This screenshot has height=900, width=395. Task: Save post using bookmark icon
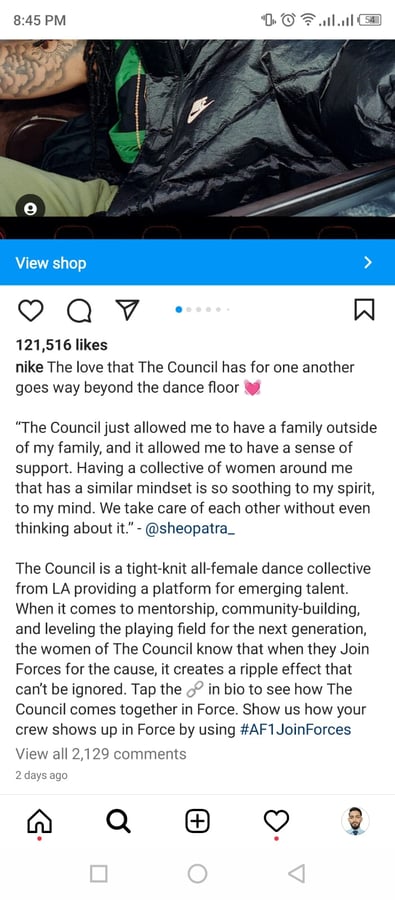364,310
